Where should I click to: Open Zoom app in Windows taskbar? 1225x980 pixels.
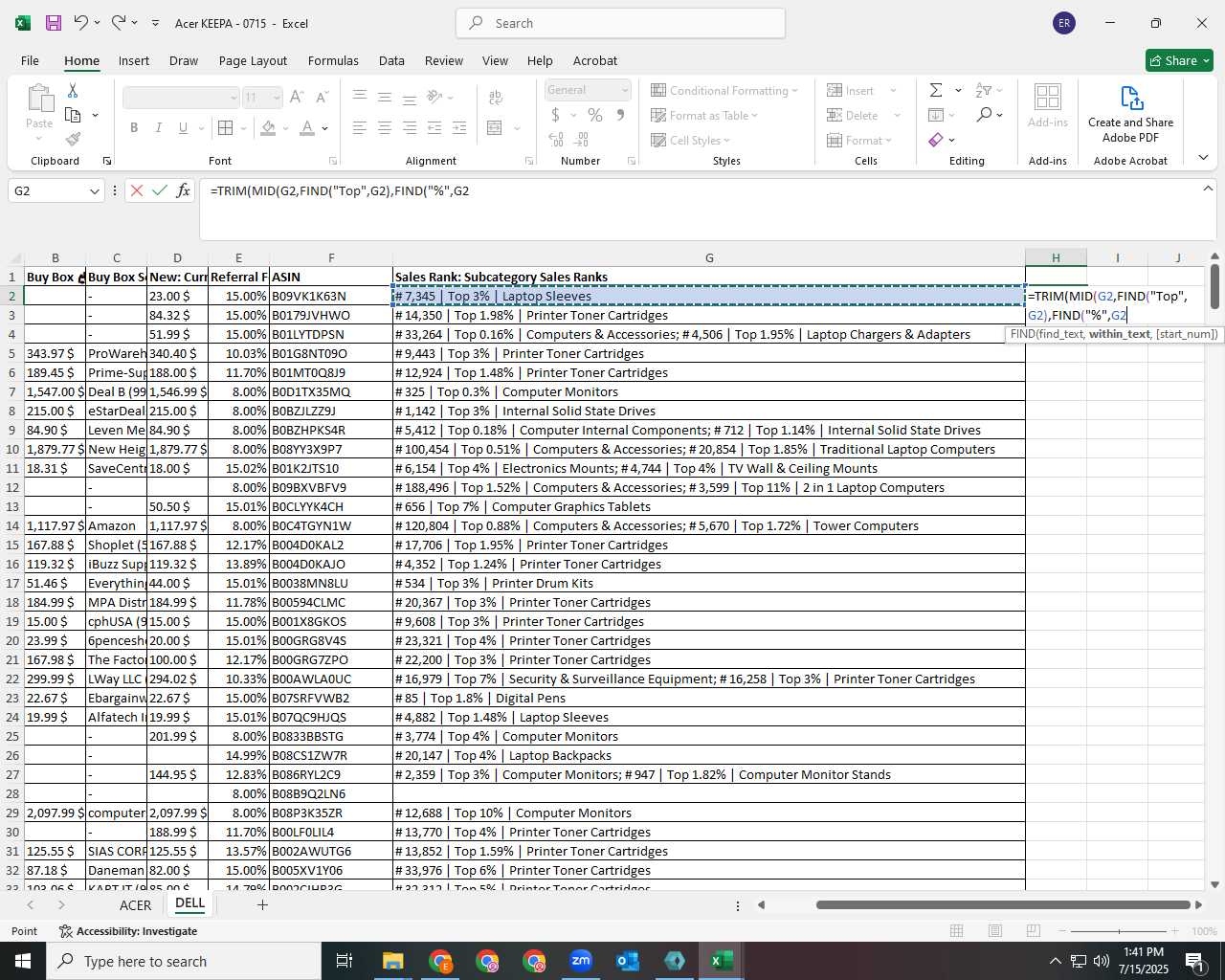[x=581, y=961]
